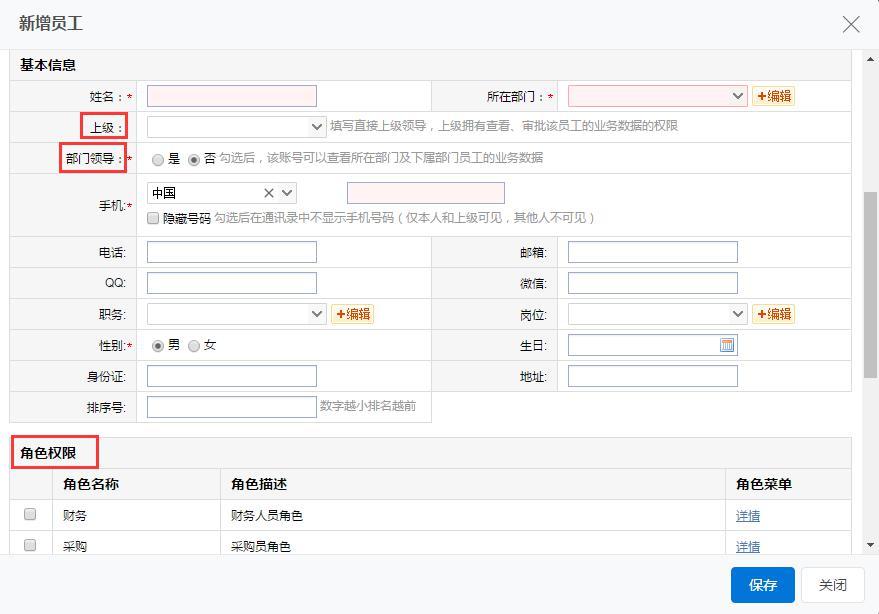879x614 pixels.
Task: Select 是 for 部门领导
Action: click(x=158, y=159)
